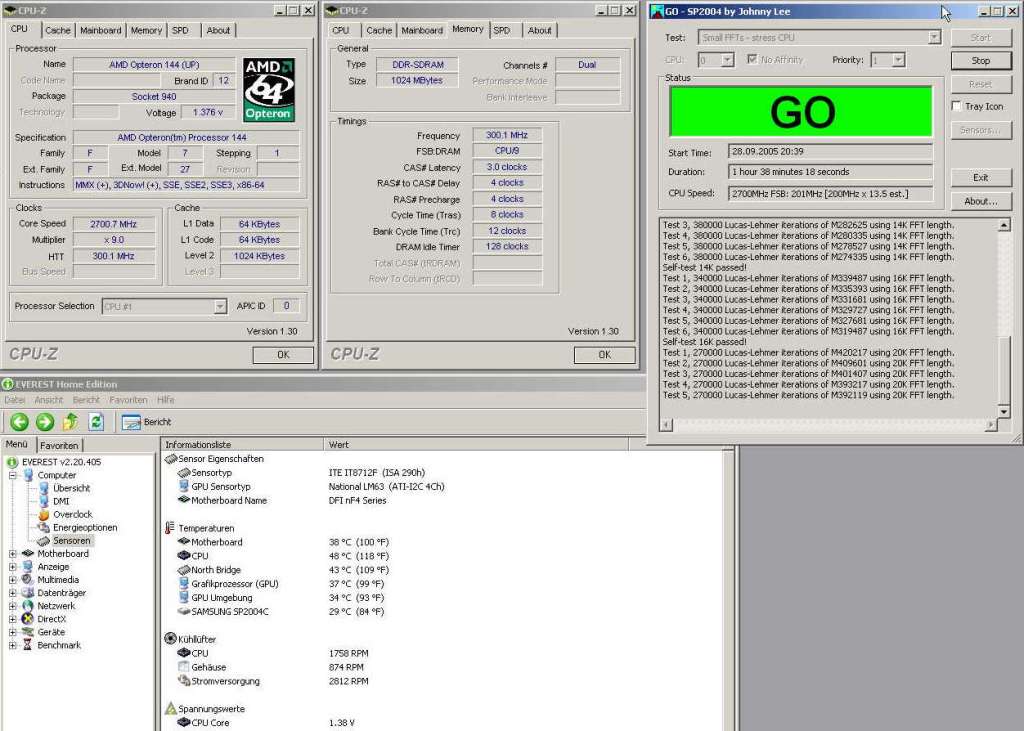The image size is (1024, 731).
Task: Click the Stop button in SP2004
Action: [x=981, y=61]
